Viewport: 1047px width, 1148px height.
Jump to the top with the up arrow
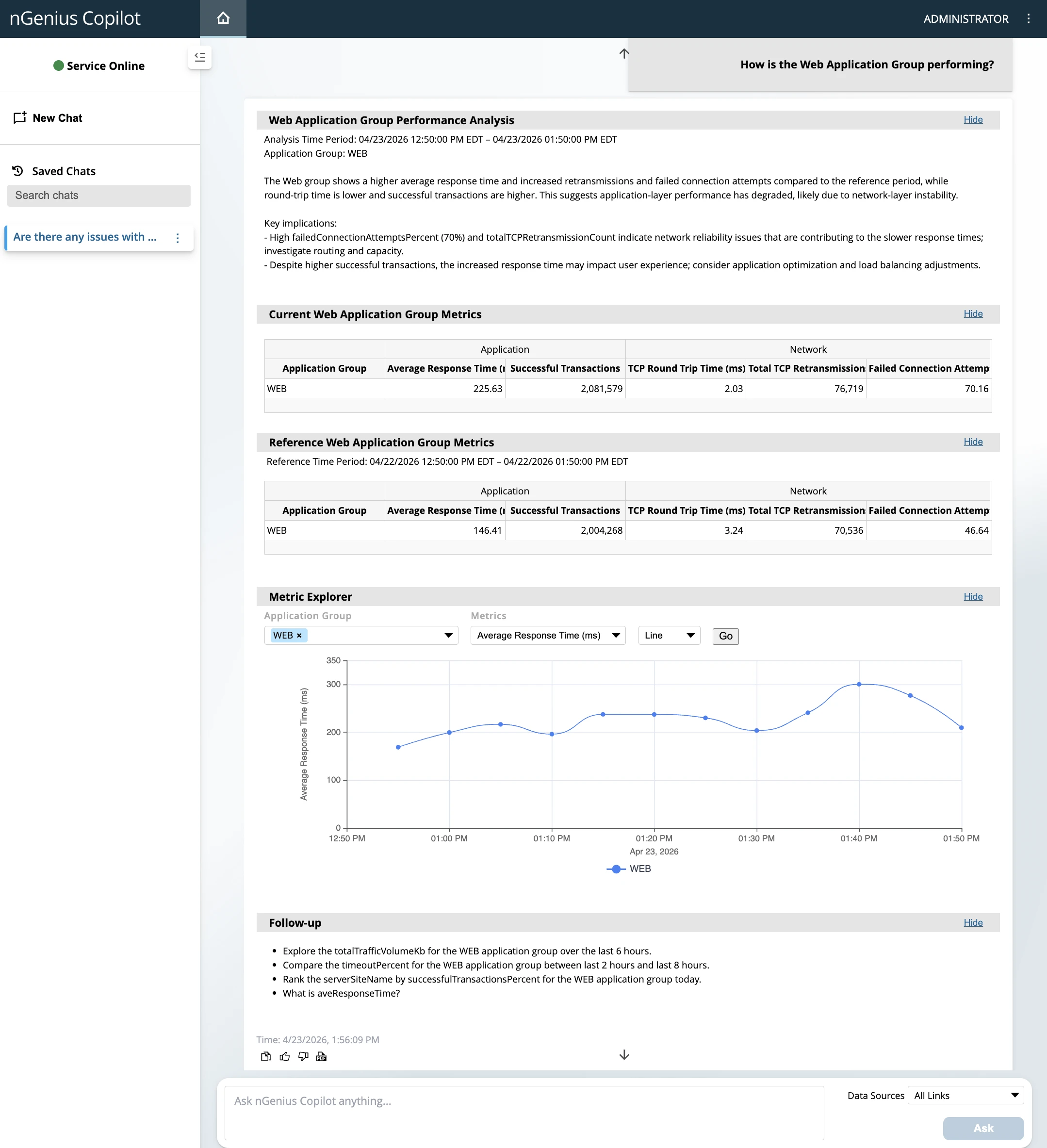tap(624, 53)
